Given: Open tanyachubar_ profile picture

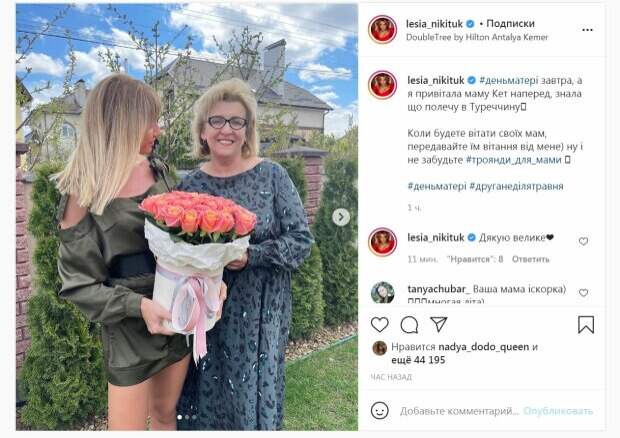Looking at the screenshot, I should tap(382, 293).
